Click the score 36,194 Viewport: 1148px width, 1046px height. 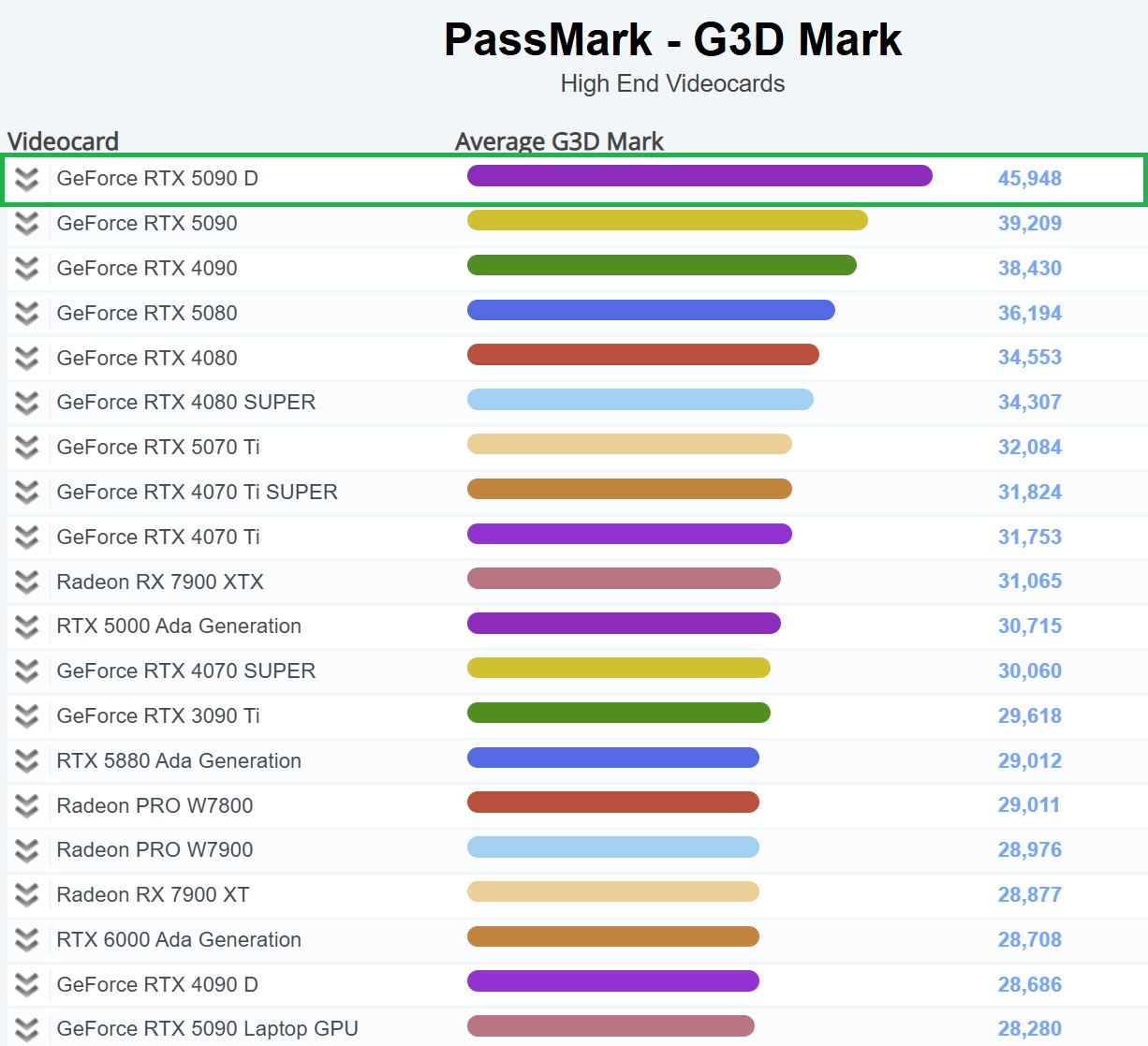pos(1030,313)
